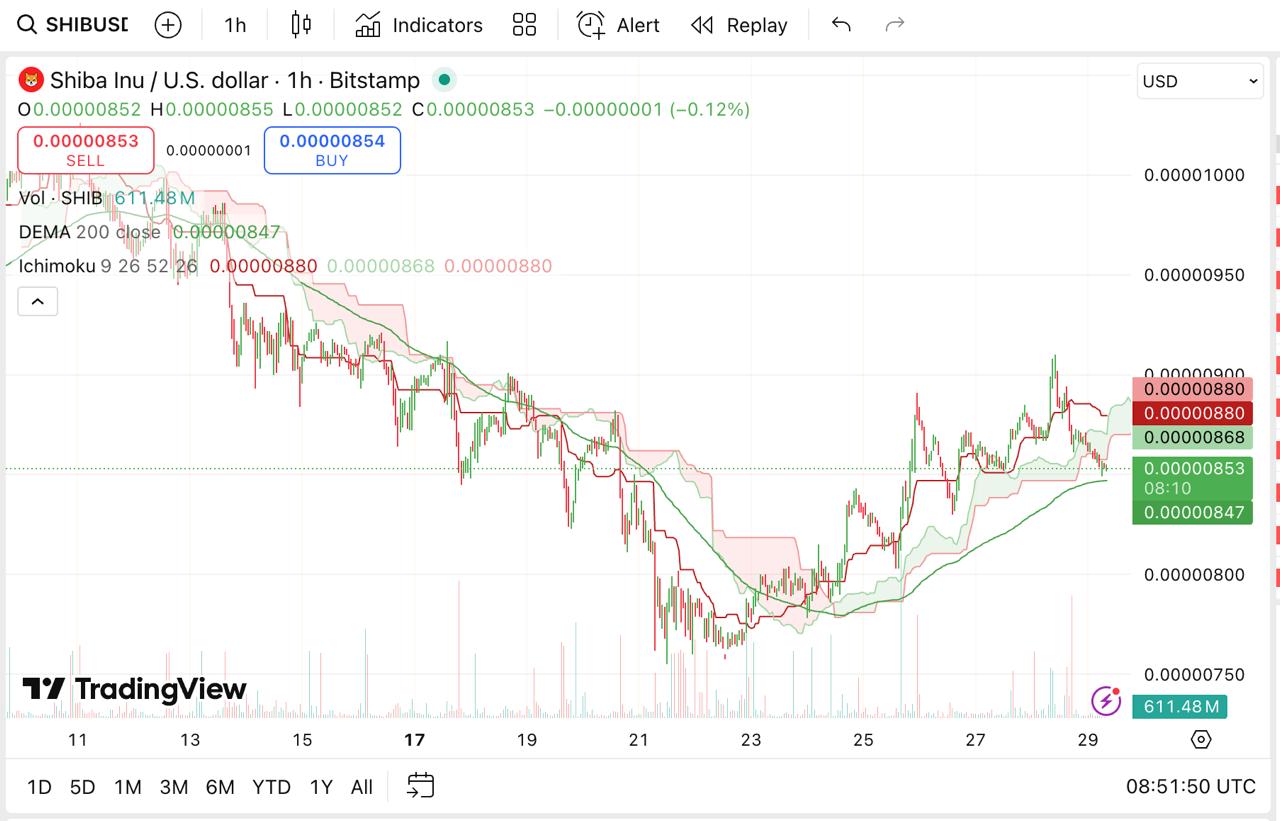The width and height of the screenshot is (1280, 821).
Task: Click the BUY button at 0.00000854
Action: tap(331, 150)
